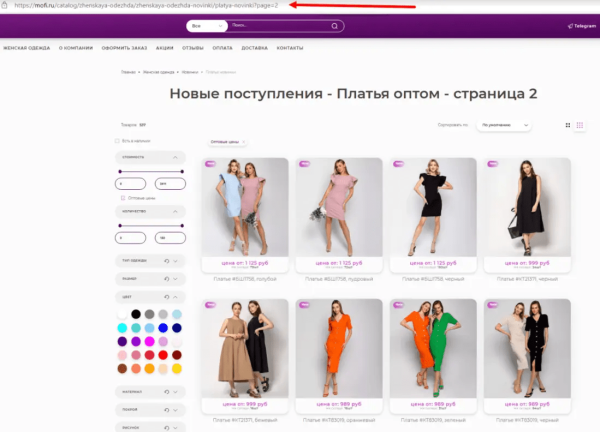Expand the 'Рисунок' filter section

(175, 428)
